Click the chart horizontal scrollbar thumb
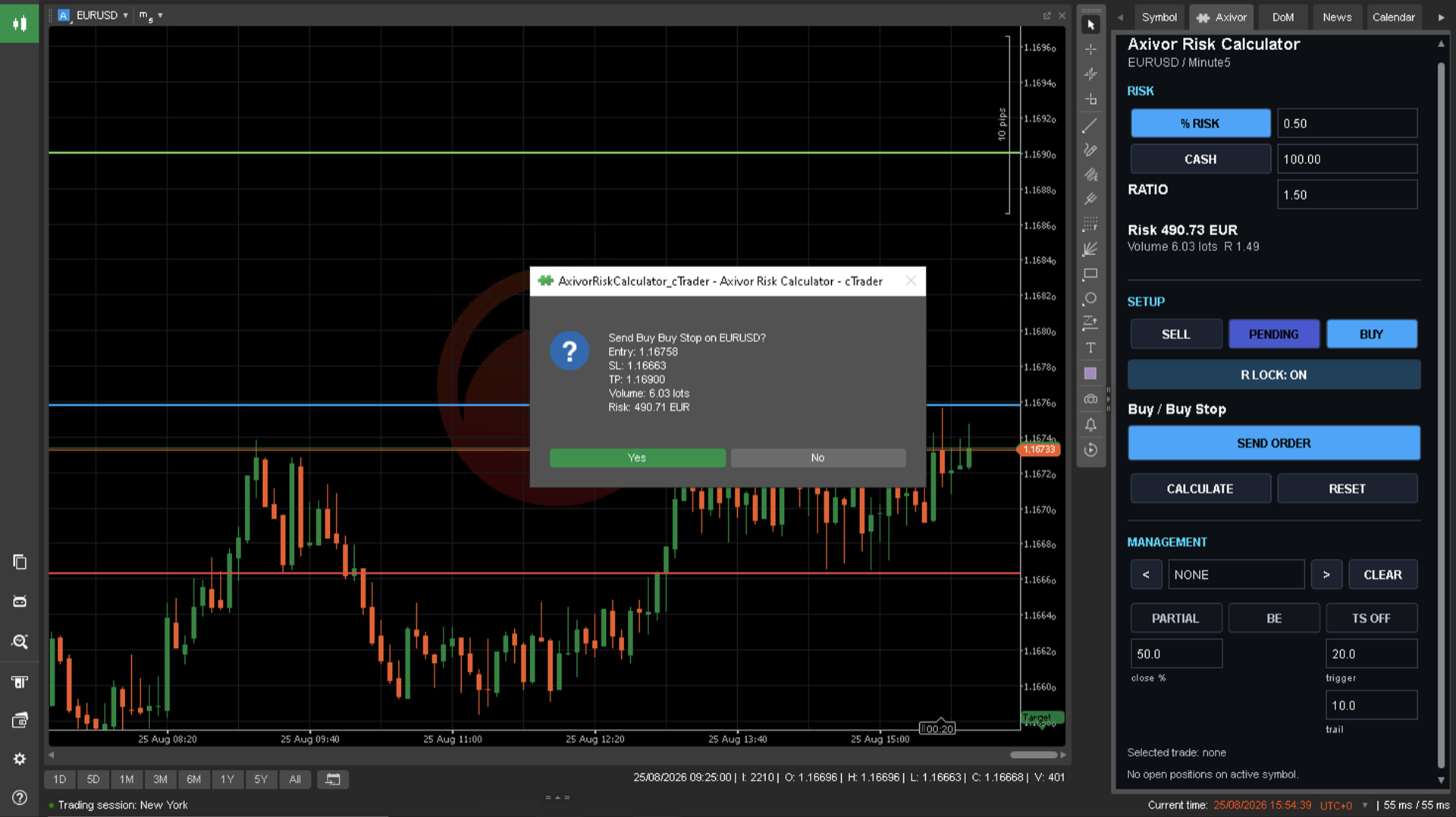 coord(1033,755)
